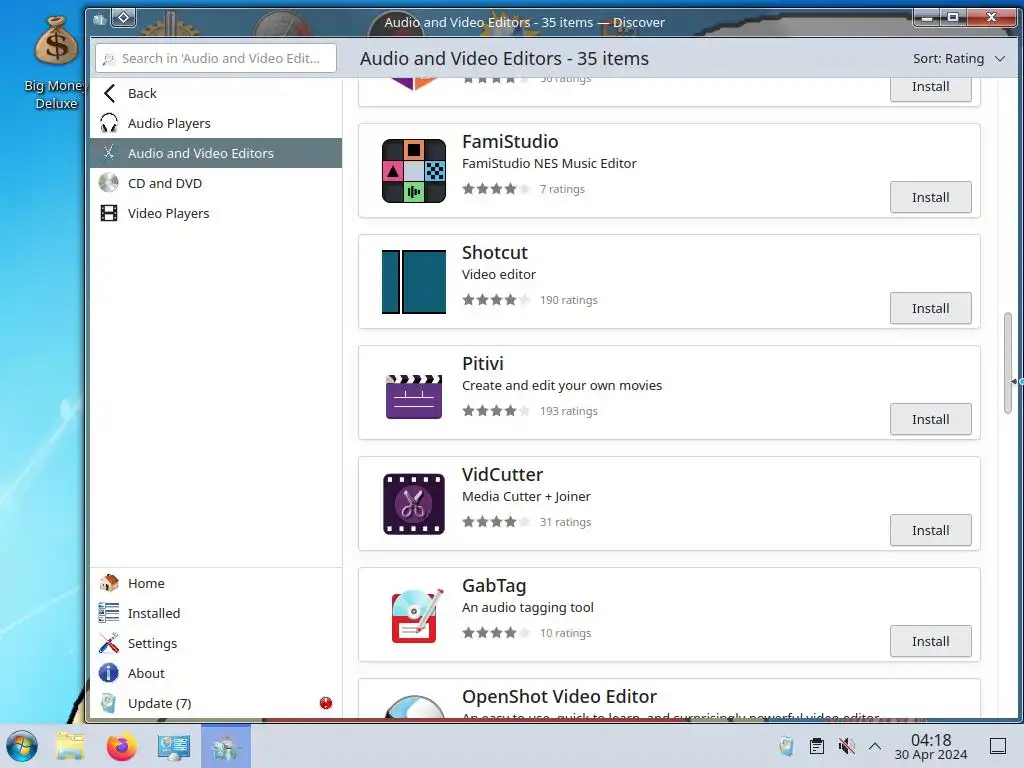Select Audio Players category

216,123
